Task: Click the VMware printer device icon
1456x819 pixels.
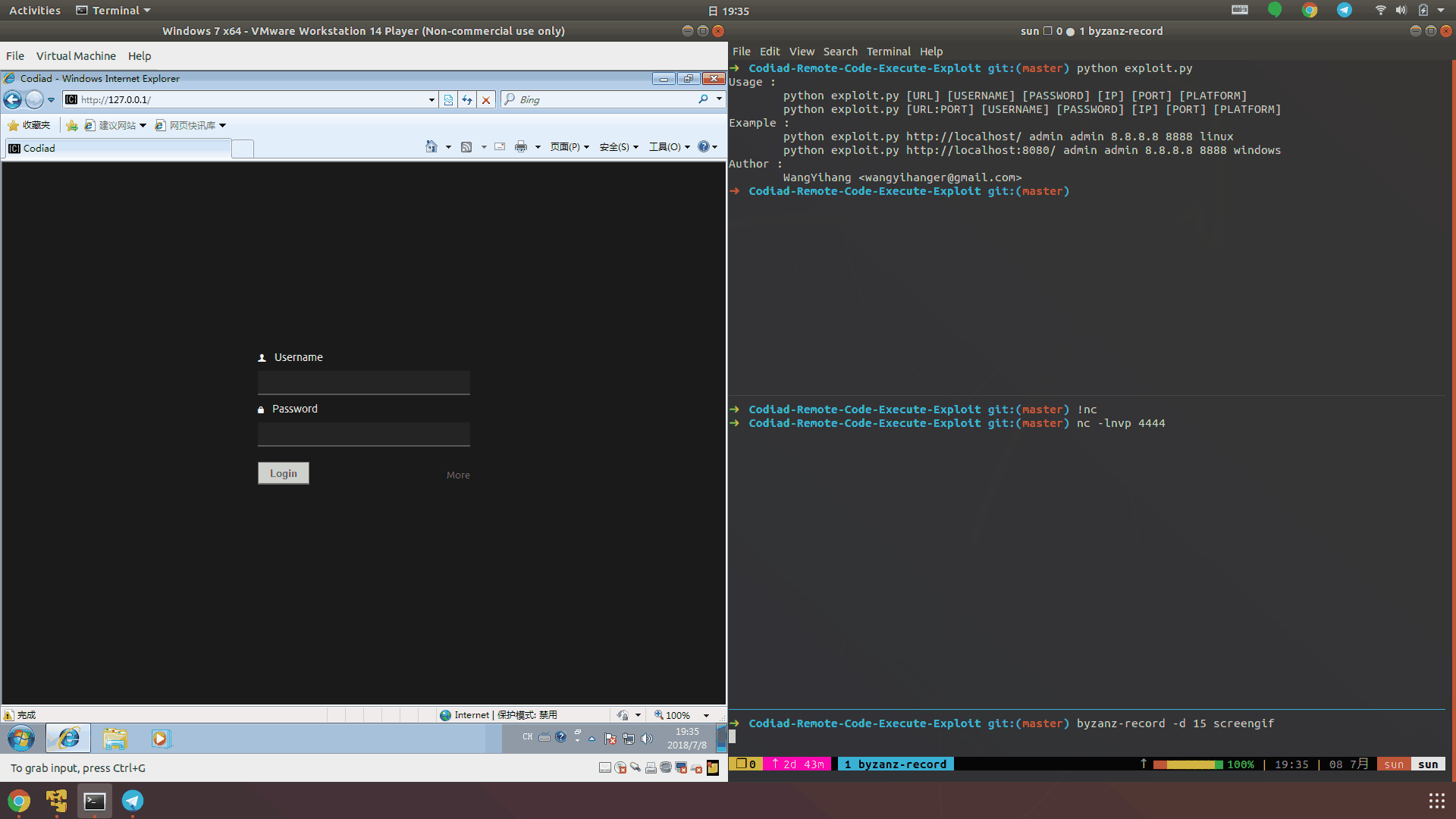Action: 651,768
